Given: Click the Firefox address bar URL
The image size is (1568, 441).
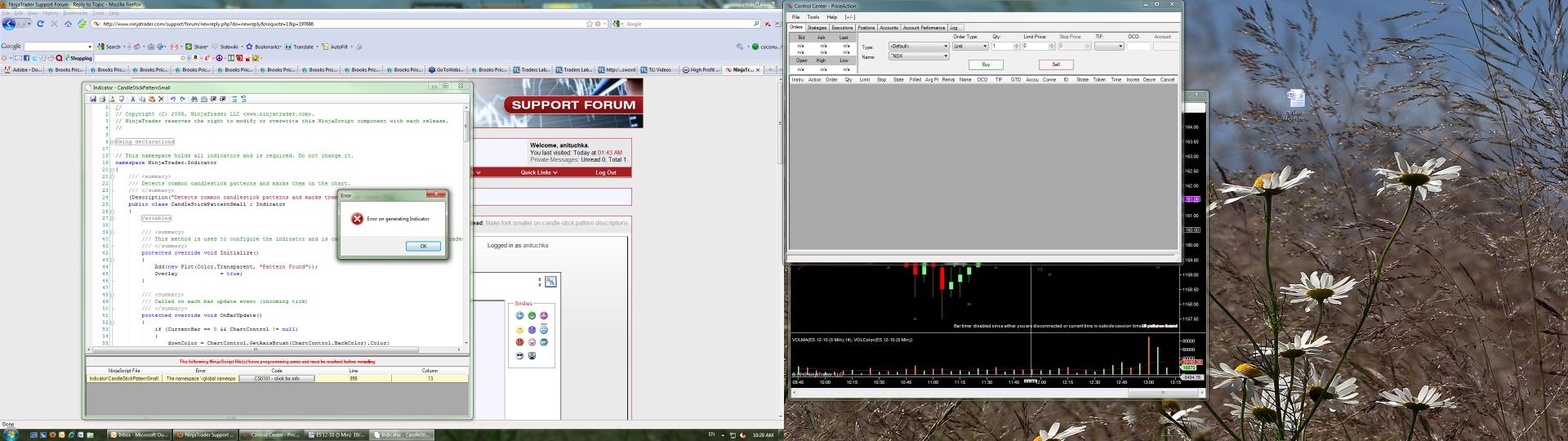Looking at the screenshot, I should click(208, 24).
